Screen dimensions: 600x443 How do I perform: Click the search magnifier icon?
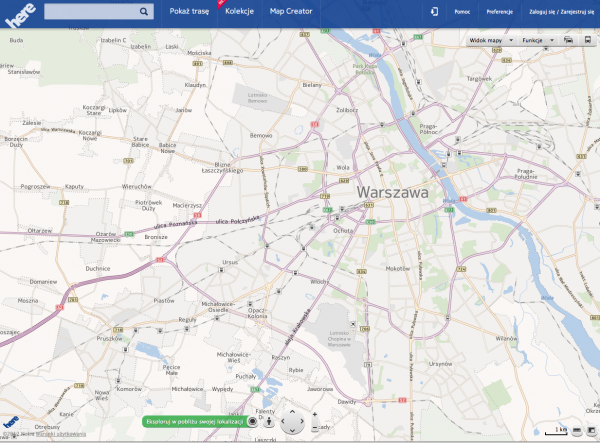[x=145, y=12]
